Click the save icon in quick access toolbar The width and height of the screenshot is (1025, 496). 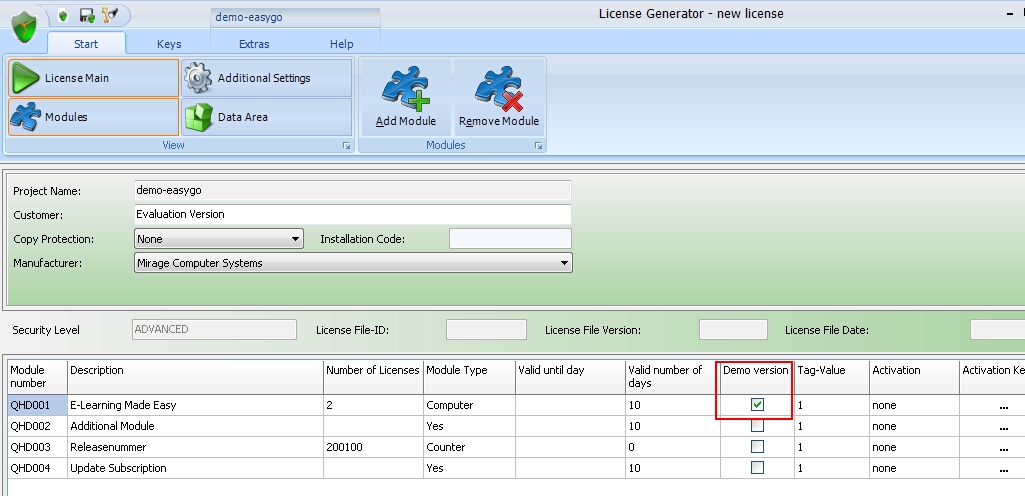click(87, 15)
